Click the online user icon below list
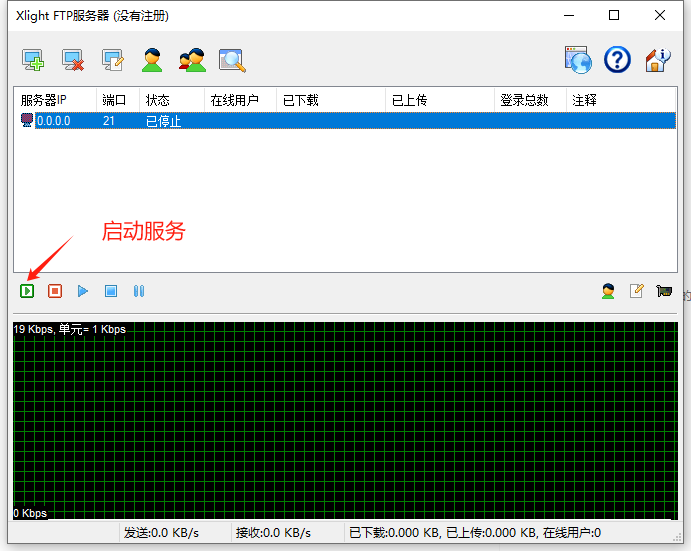Screen dimensions: 691x551 click(x=608, y=291)
